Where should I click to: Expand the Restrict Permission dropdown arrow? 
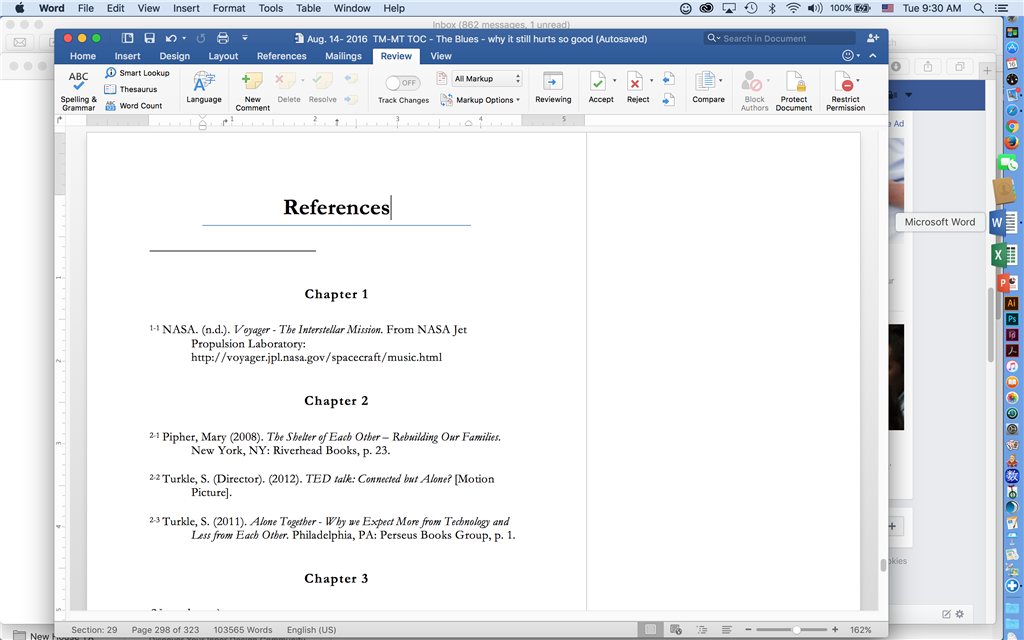click(857, 80)
